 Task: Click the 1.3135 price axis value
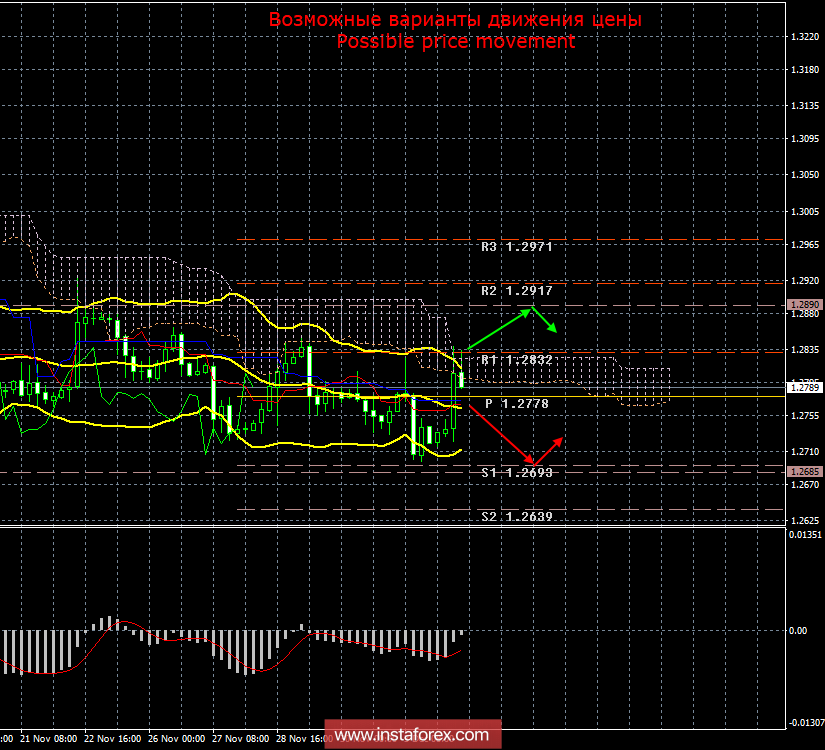pyautogui.click(x=805, y=106)
